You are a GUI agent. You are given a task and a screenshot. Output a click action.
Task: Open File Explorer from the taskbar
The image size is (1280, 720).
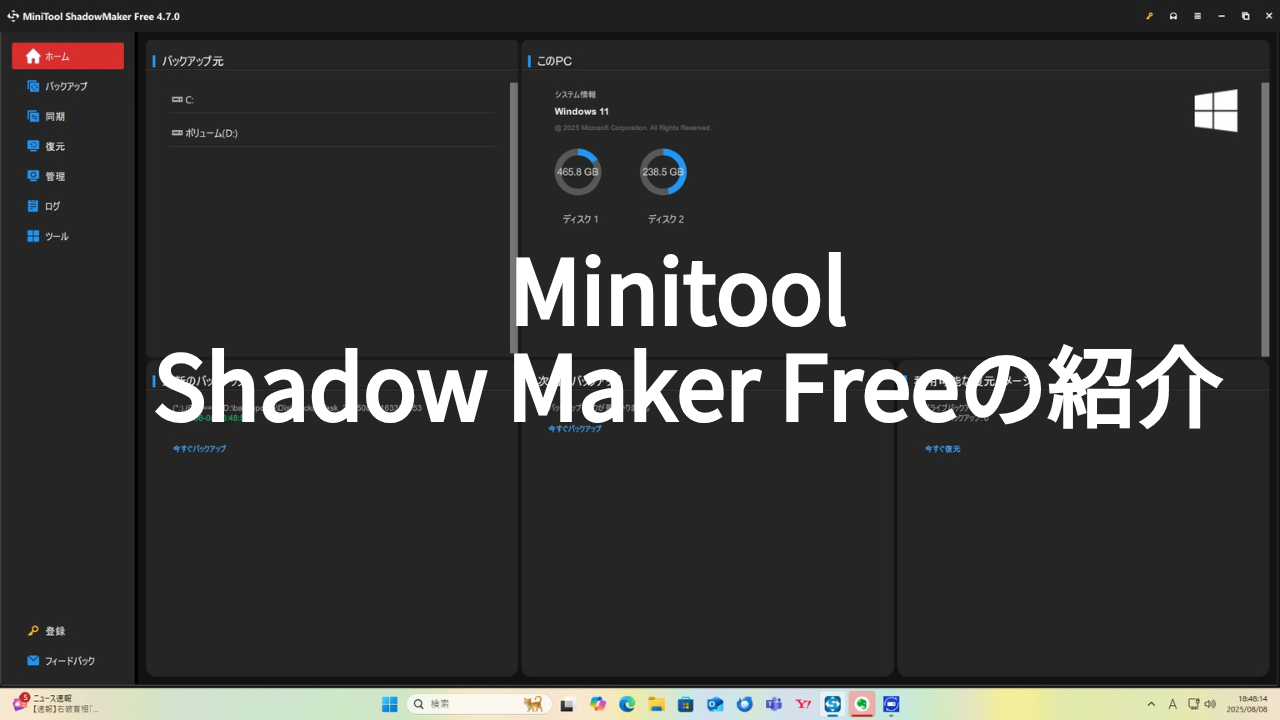pyautogui.click(x=656, y=704)
